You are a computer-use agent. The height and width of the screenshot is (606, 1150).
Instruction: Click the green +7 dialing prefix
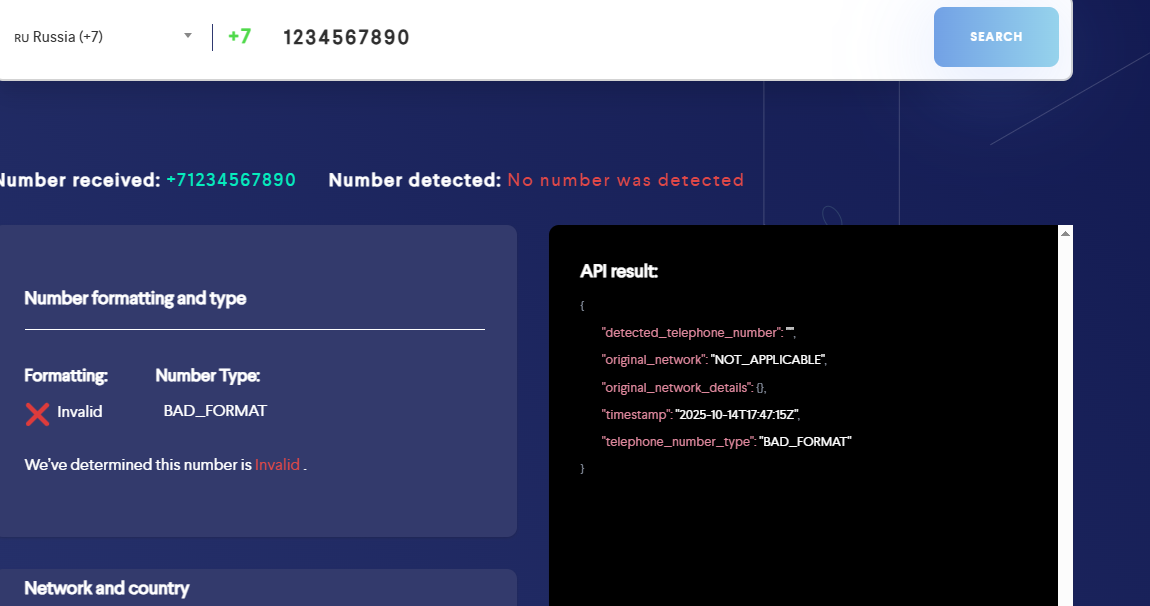coord(239,37)
